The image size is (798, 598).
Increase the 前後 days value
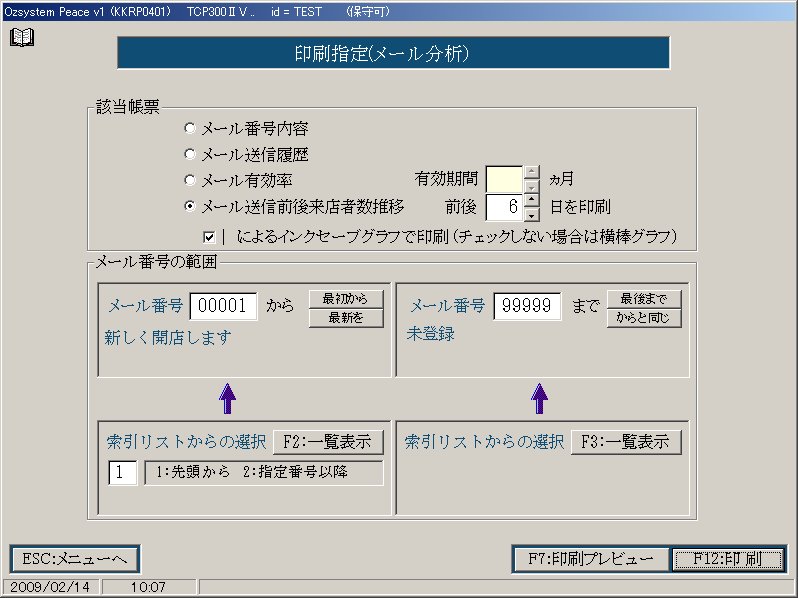[532, 200]
